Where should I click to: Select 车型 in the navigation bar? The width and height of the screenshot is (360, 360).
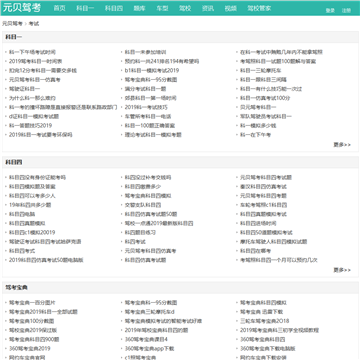pos(162,8)
